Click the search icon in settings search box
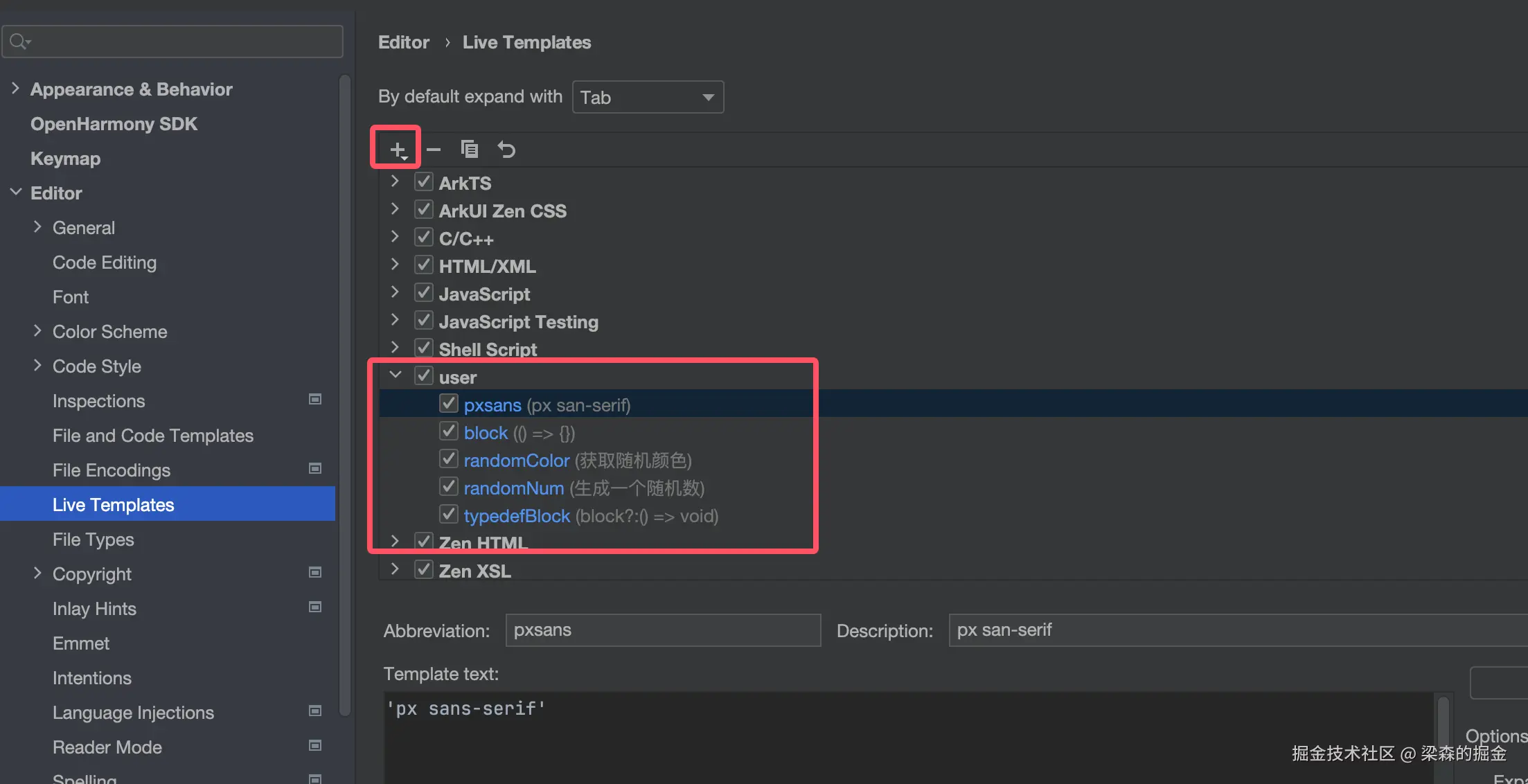The width and height of the screenshot is (1528, 784). coord(19,42)
